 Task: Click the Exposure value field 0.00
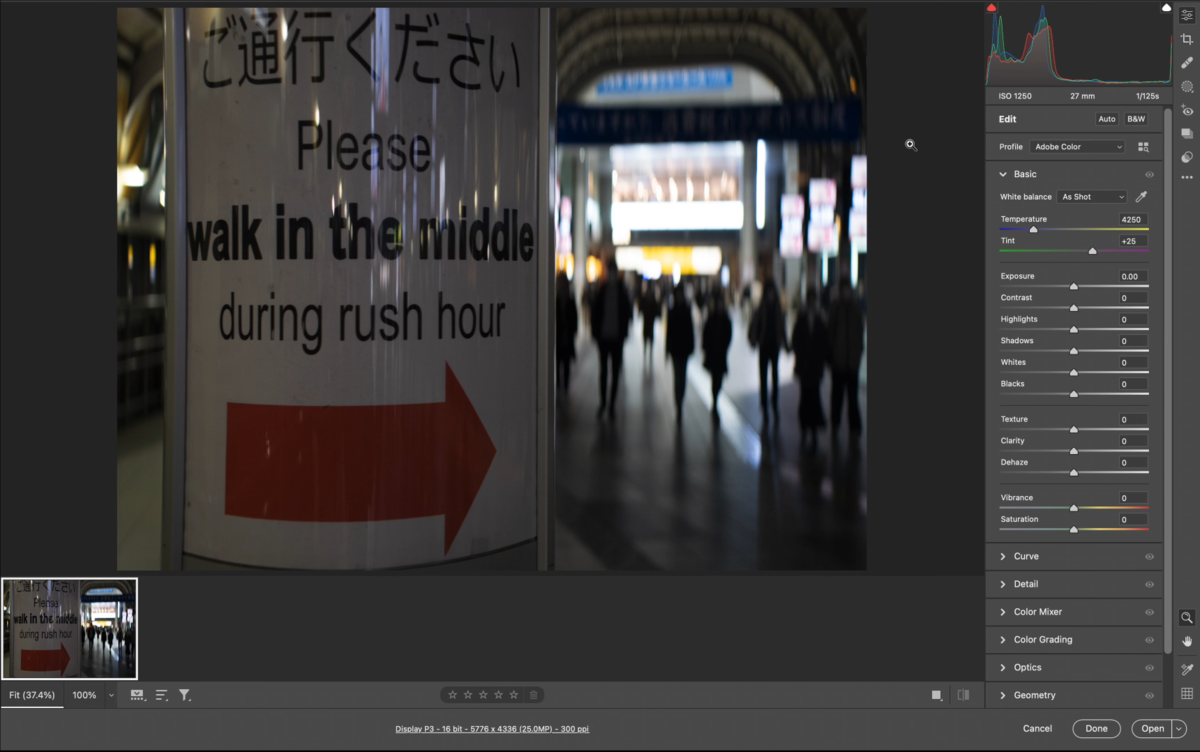1133,277
